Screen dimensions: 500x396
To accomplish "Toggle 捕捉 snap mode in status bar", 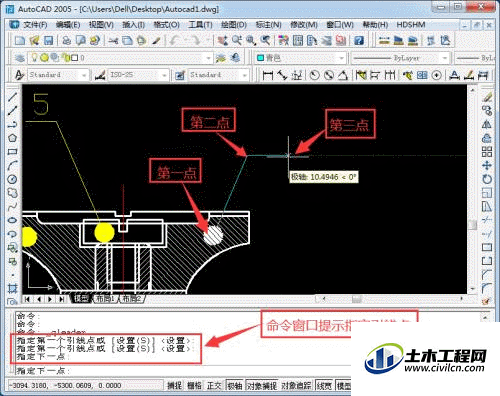I will pos(174,386).
